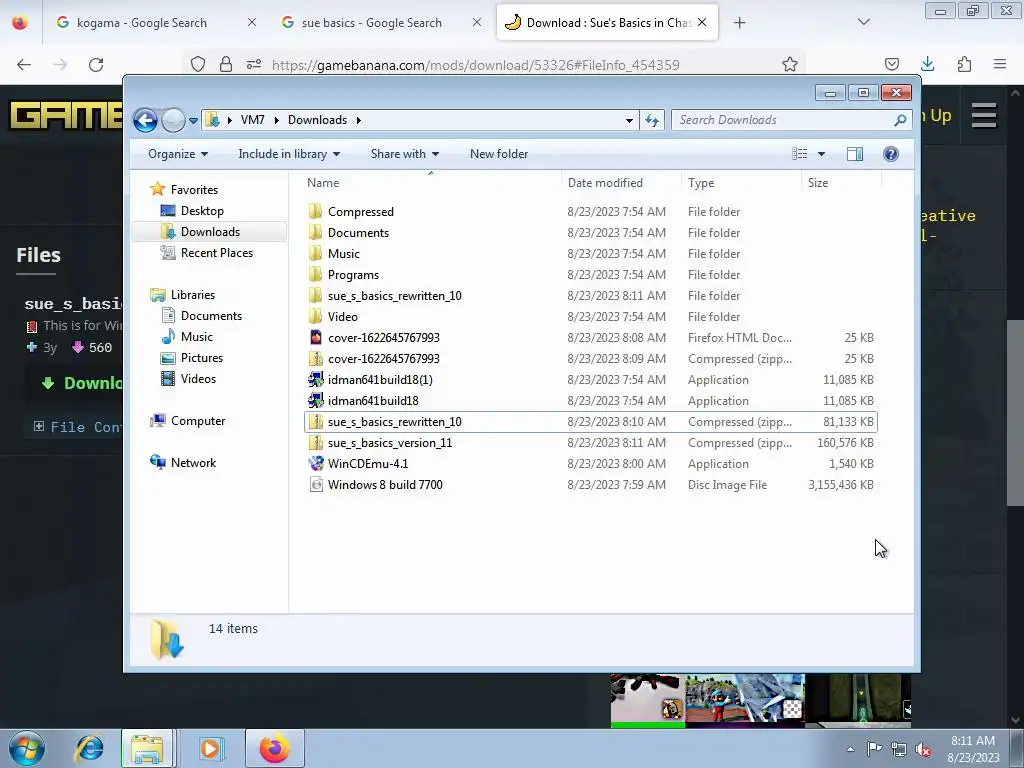
Task: Open Windows Media Player taskbar icon
Action: click(210, 748)
